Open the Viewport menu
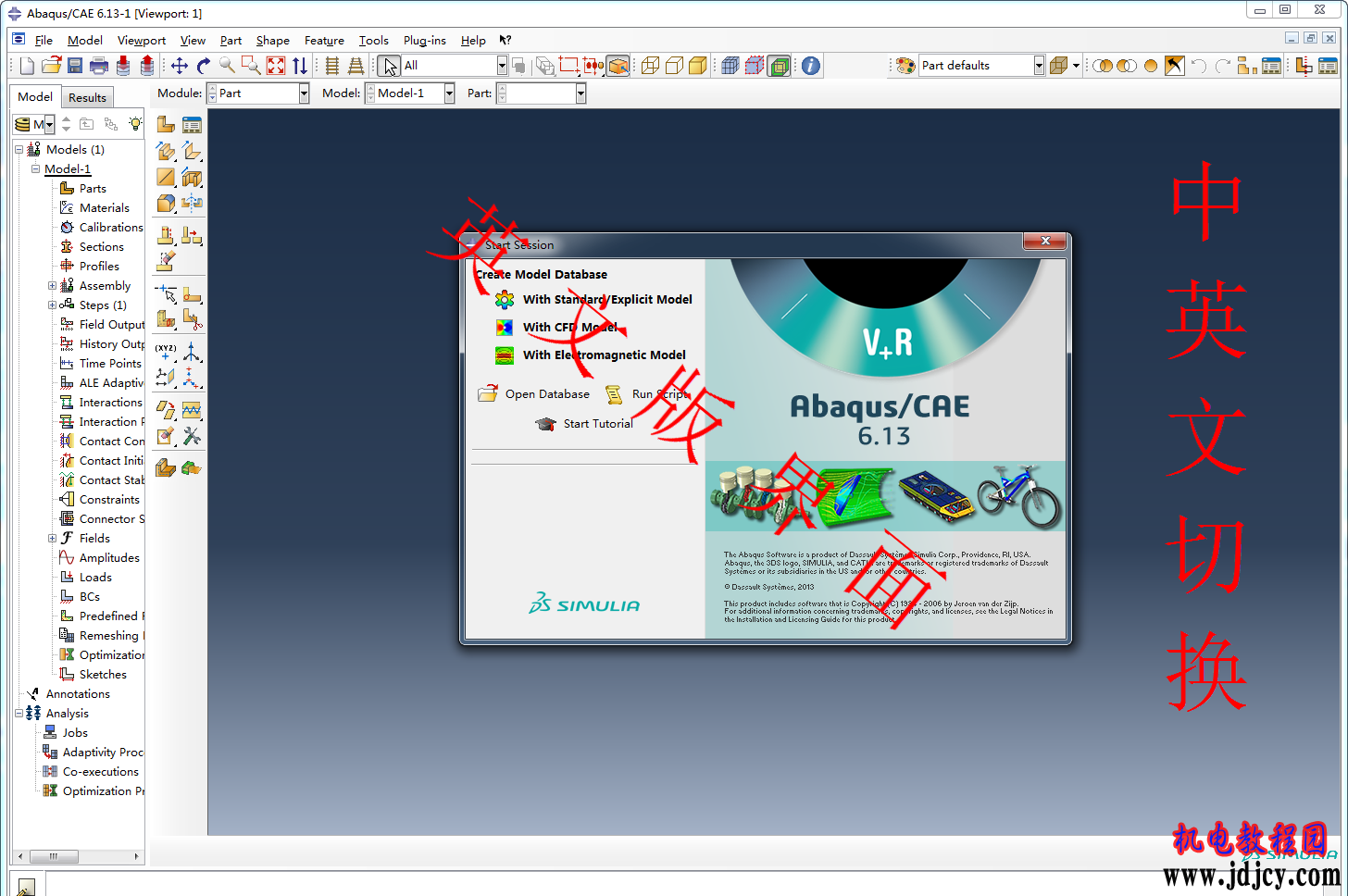The image size is (1348, 896). [x=142, y=40]
